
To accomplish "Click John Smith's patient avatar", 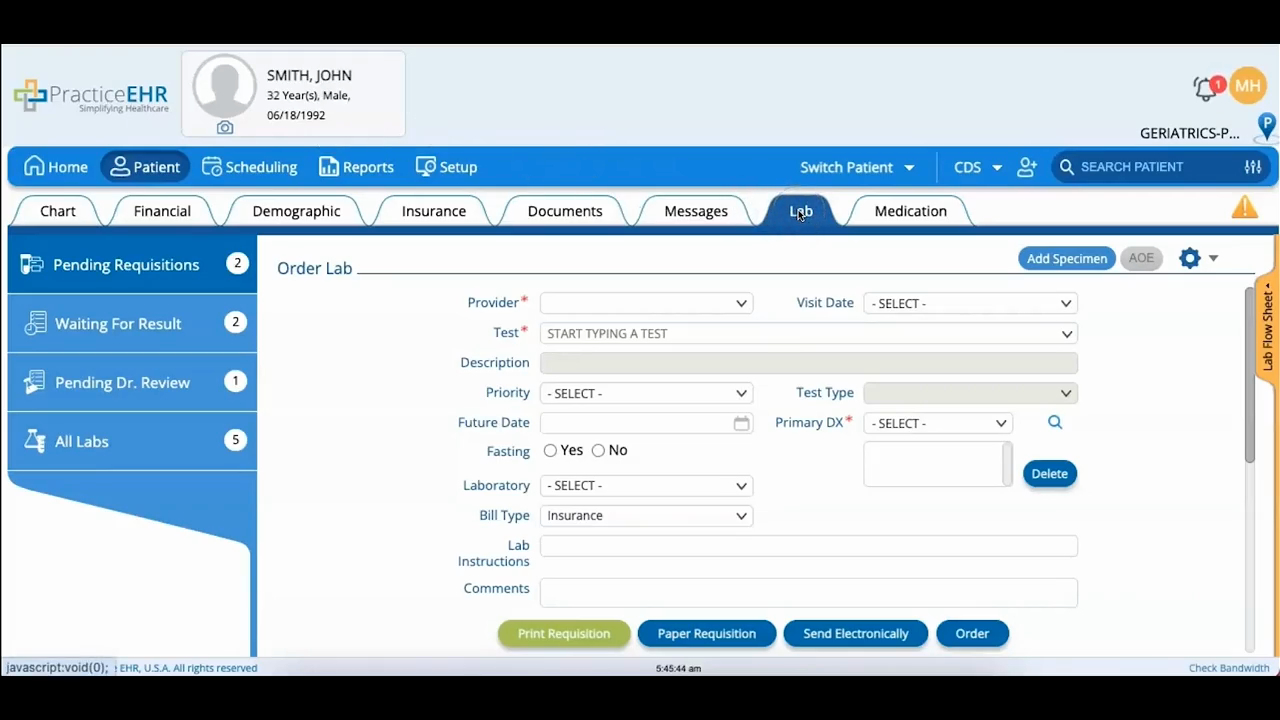I will point(225,86).
